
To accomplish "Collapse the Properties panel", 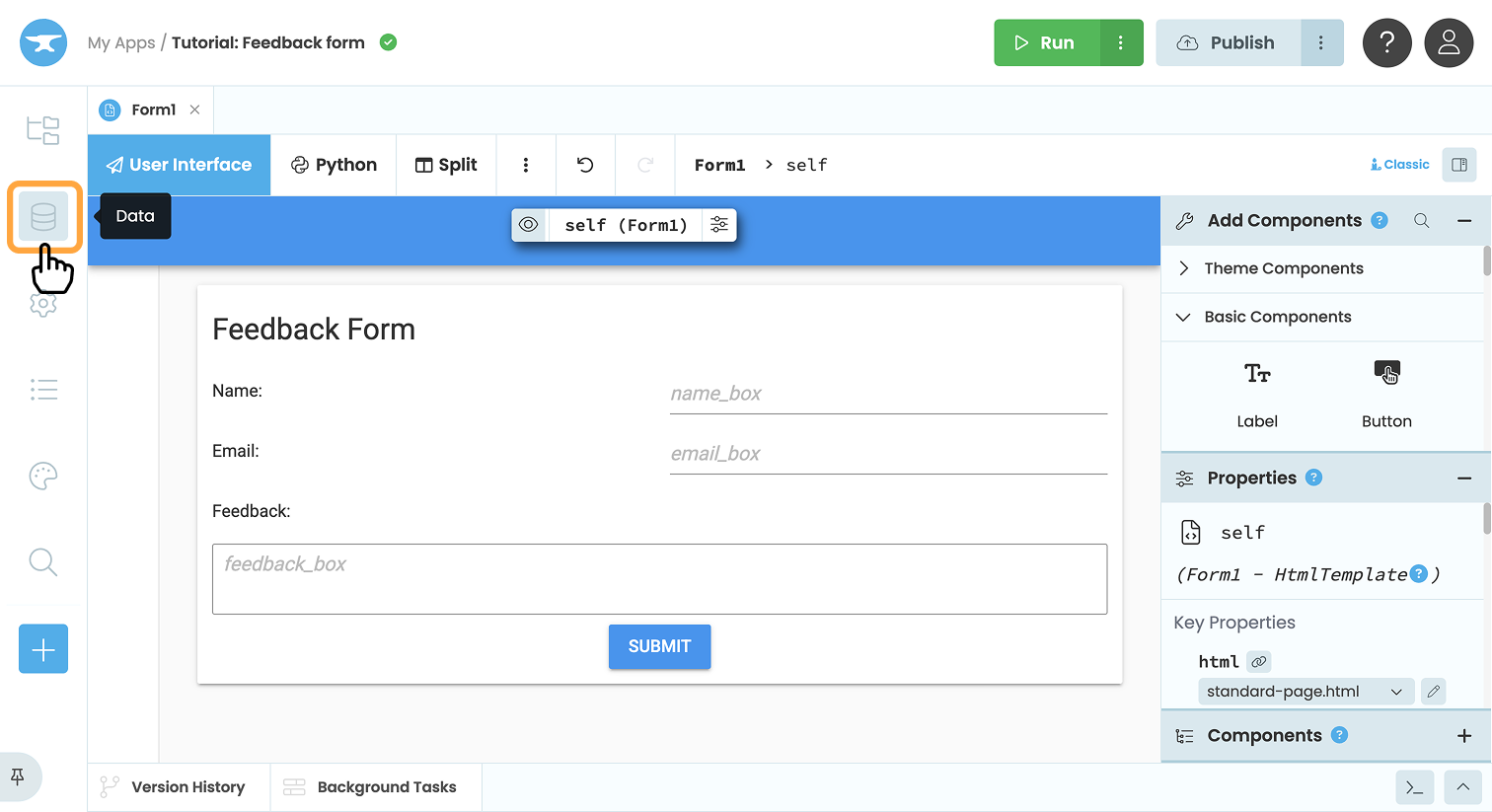I will coord(1464,478).
